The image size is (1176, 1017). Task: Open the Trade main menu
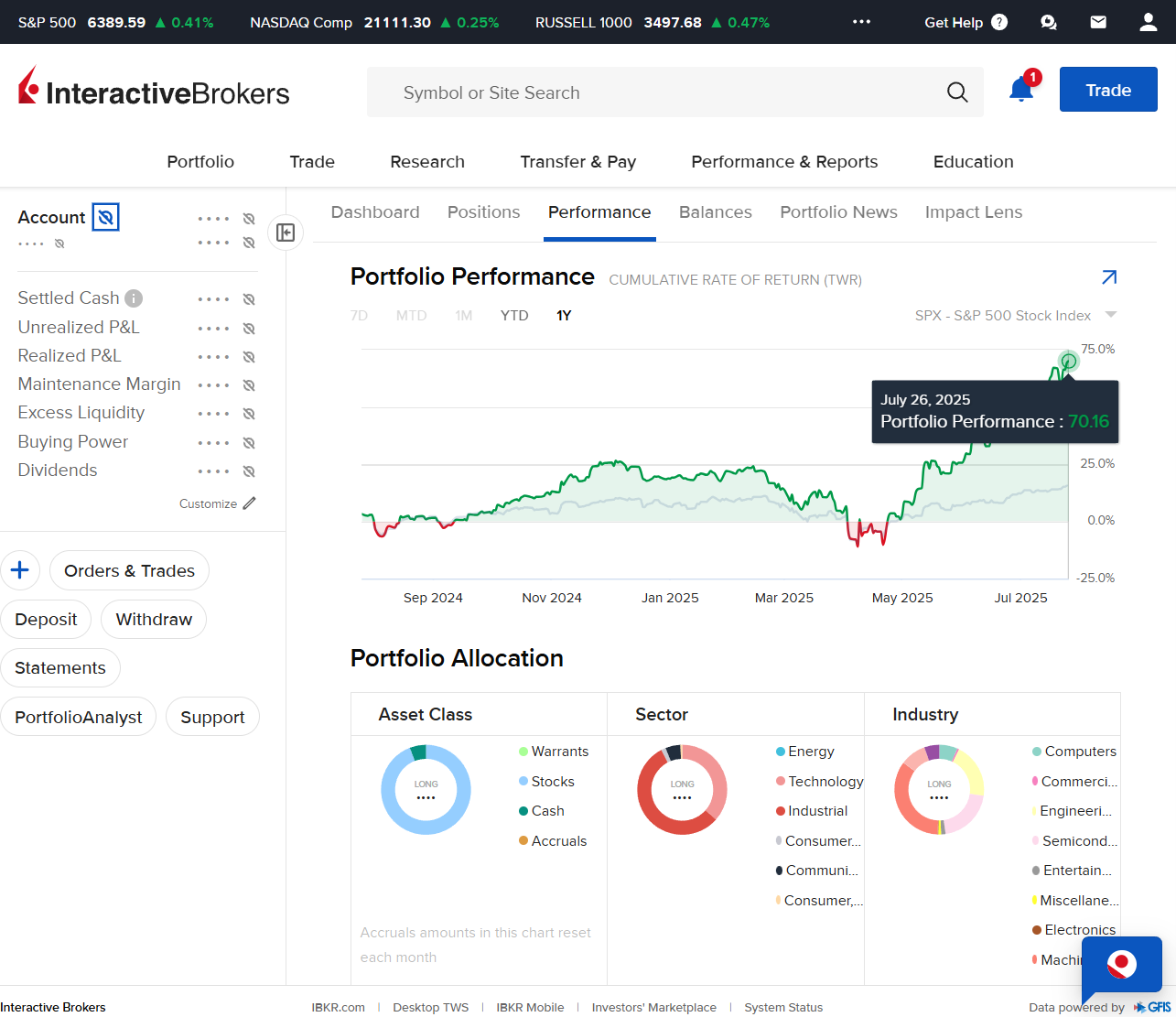click(312, 162)
